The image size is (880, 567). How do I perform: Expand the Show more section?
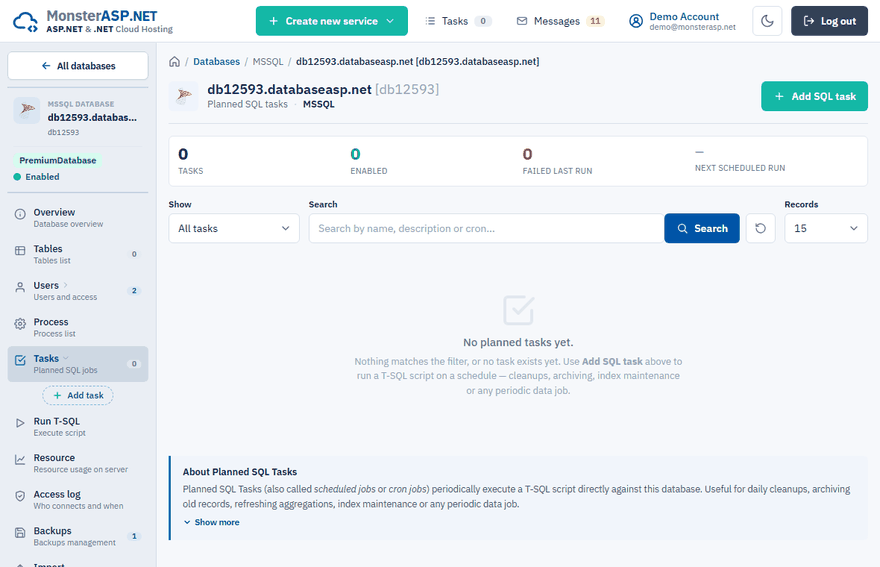pyautogui.click(x=212, y=522)
